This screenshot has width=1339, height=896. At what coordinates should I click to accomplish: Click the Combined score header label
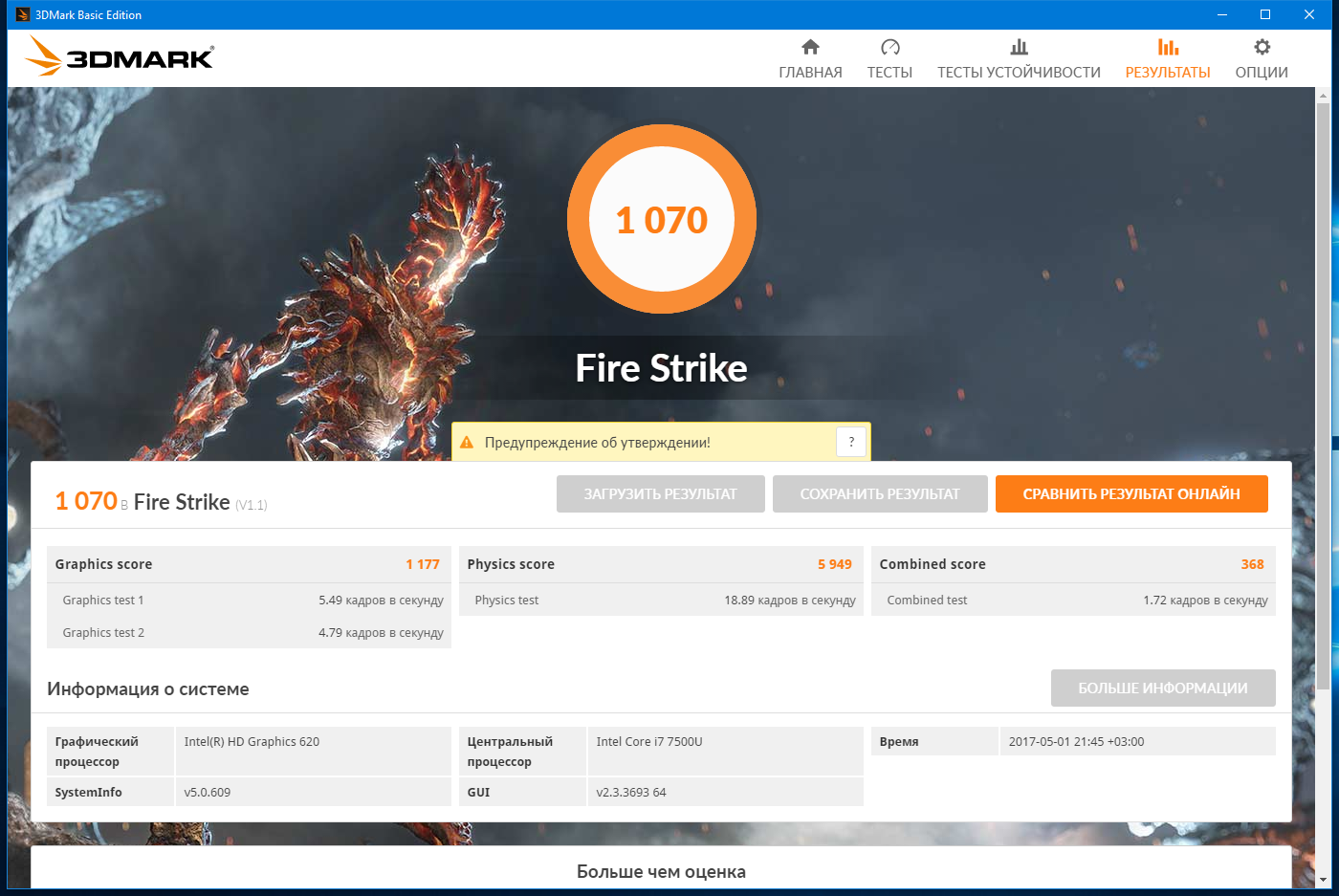(933, 564)
